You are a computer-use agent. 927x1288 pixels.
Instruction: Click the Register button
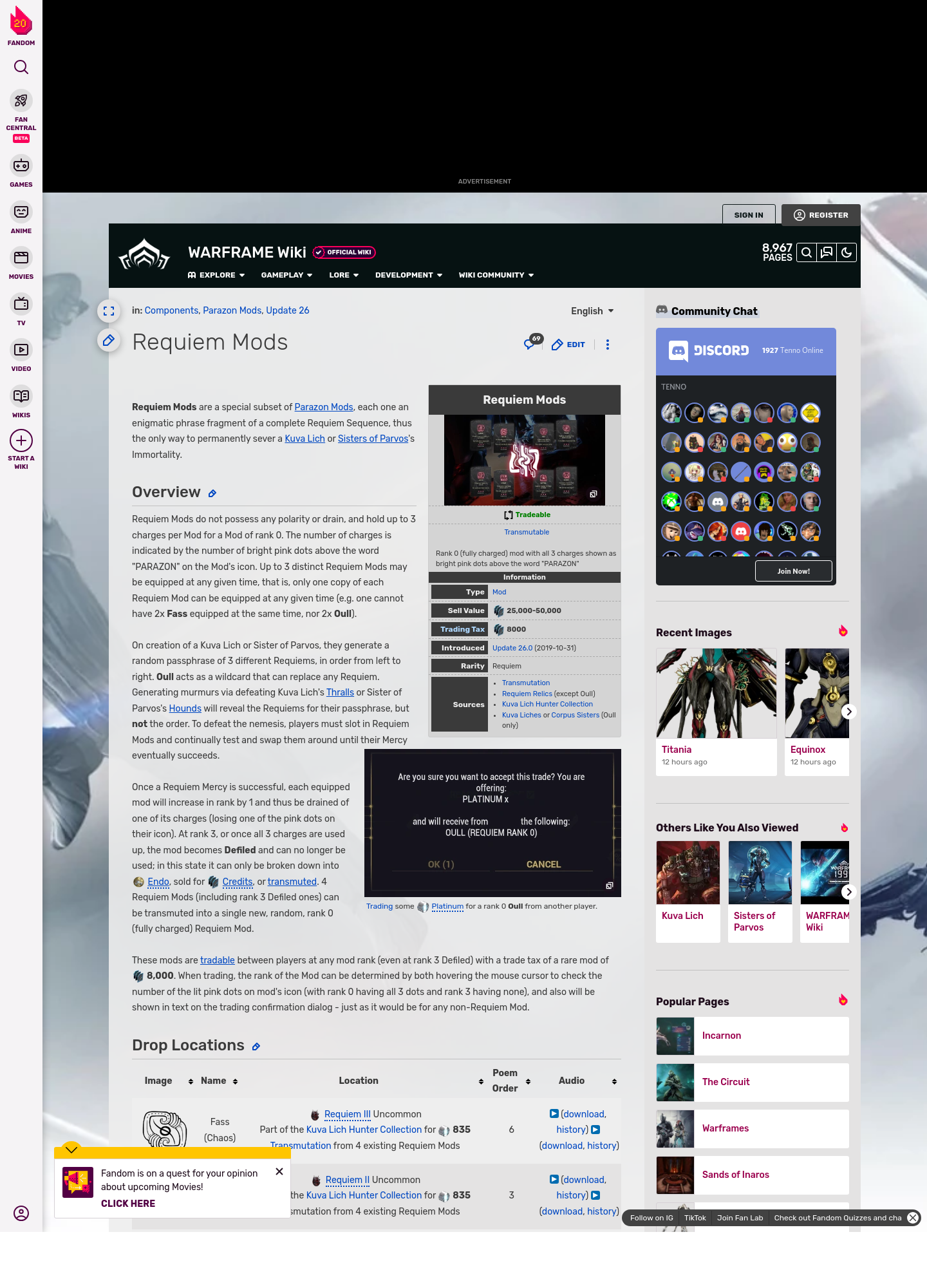point(821,215)
